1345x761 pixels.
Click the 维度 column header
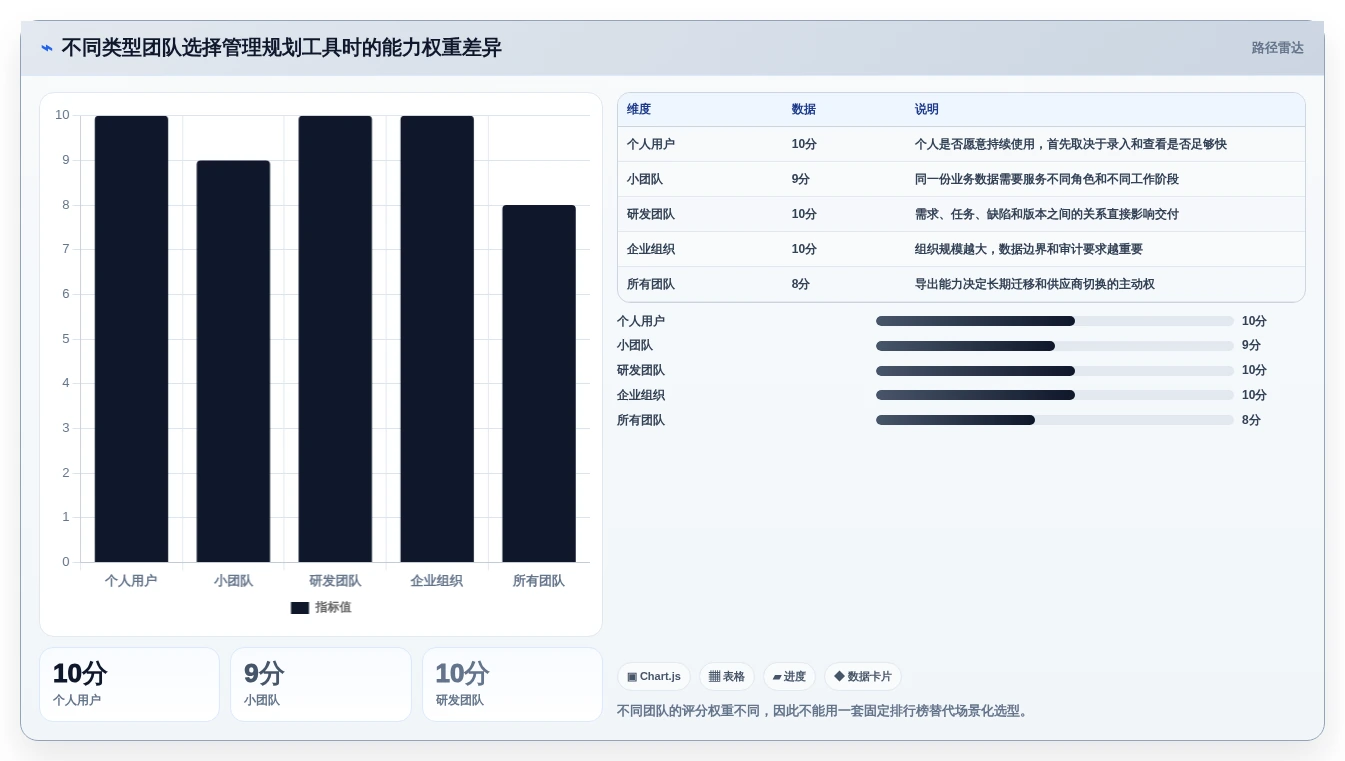click(x=639, y=110)
